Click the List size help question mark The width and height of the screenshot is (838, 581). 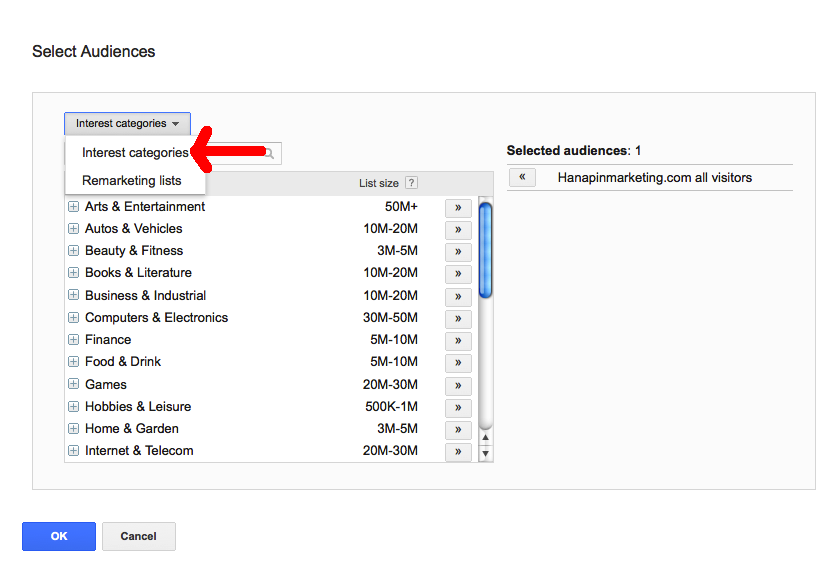(411, 183)
